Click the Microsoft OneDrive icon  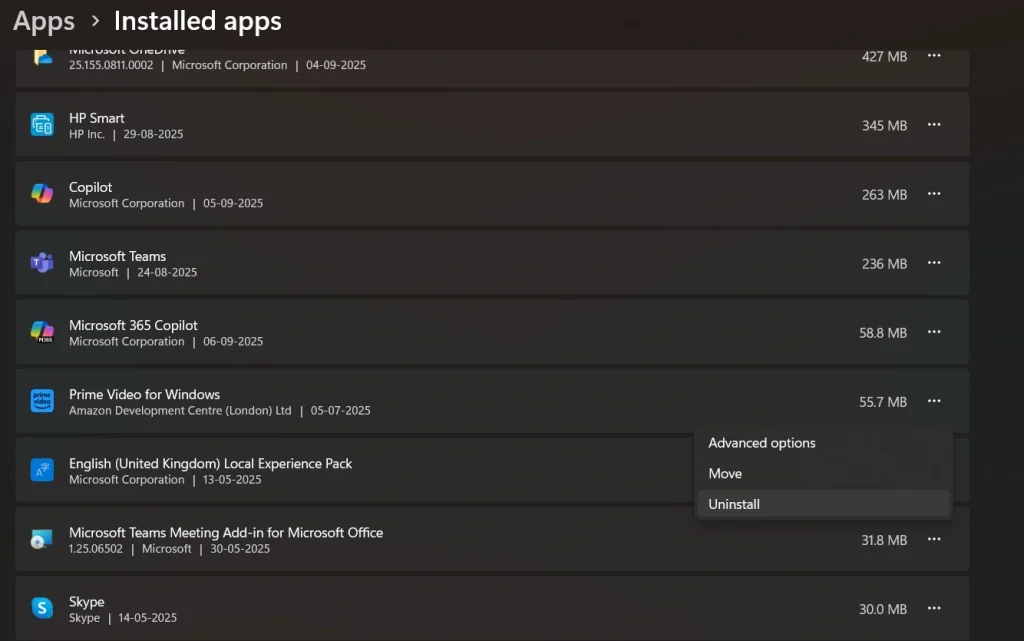tap(42, 57)
